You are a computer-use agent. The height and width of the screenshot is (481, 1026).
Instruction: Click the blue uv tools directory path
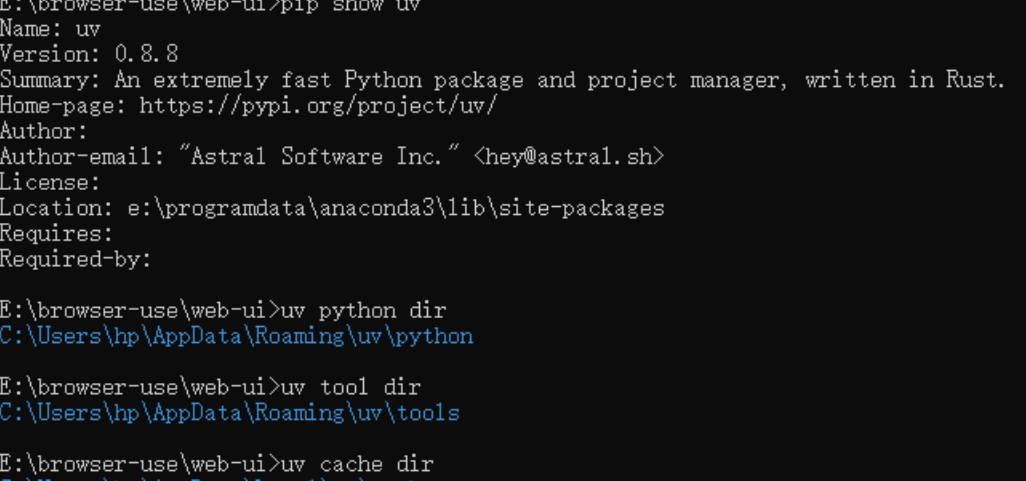click(230, 414)
